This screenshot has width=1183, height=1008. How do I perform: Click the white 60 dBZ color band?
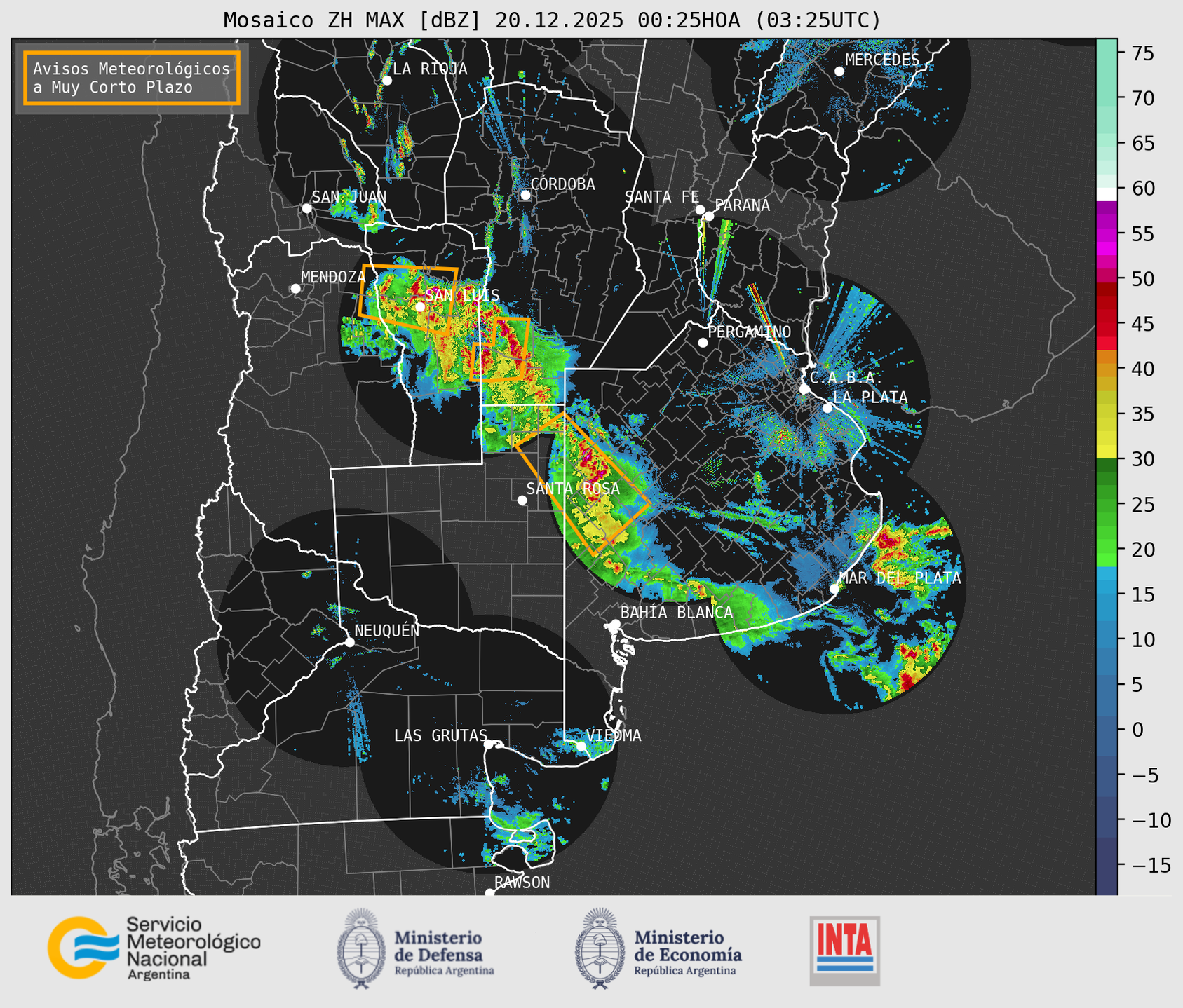tap(1107, 194)
